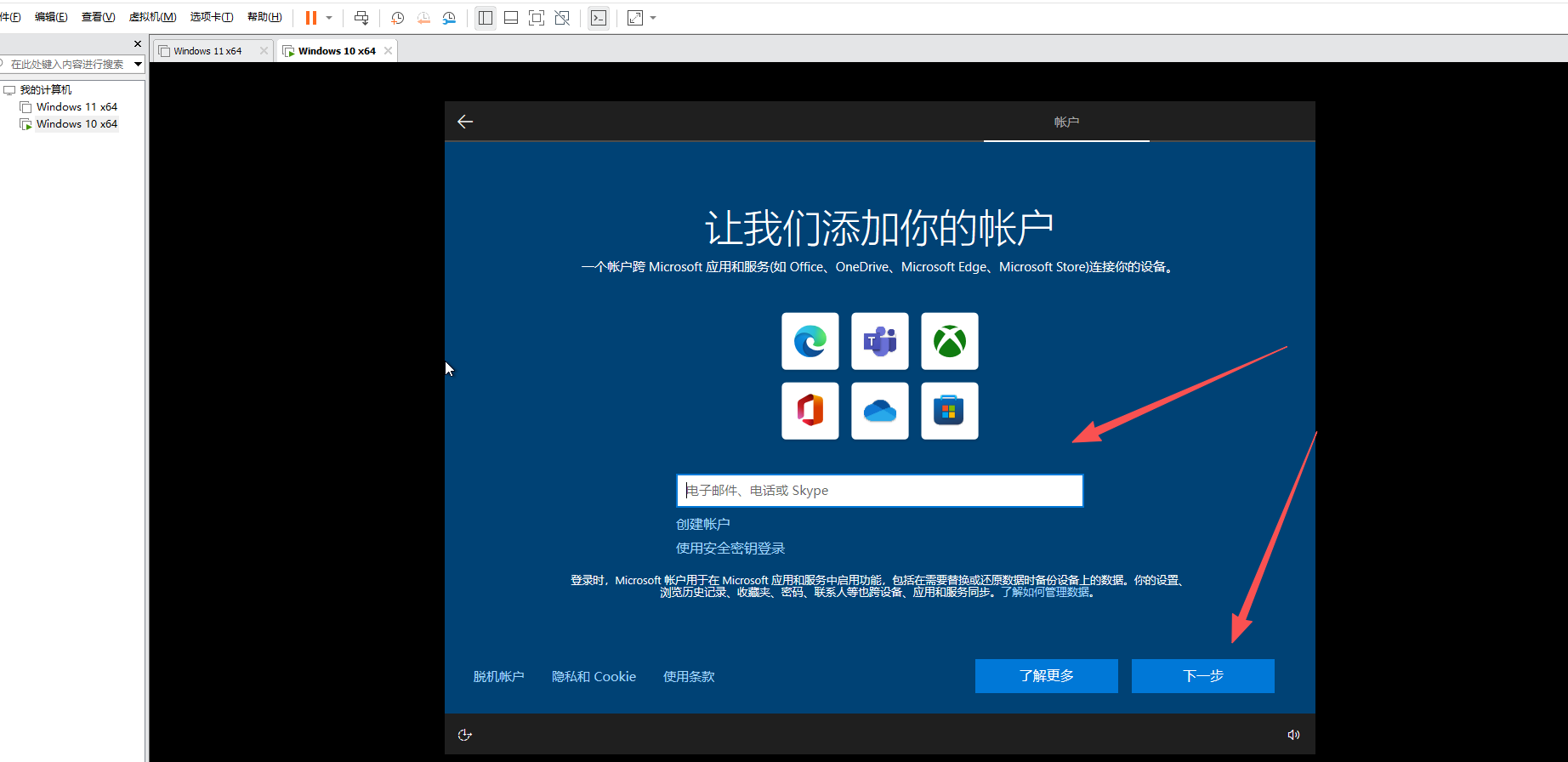Toggle the library sidebar view icon
The image size is (1568, 762).
(486, 18)
